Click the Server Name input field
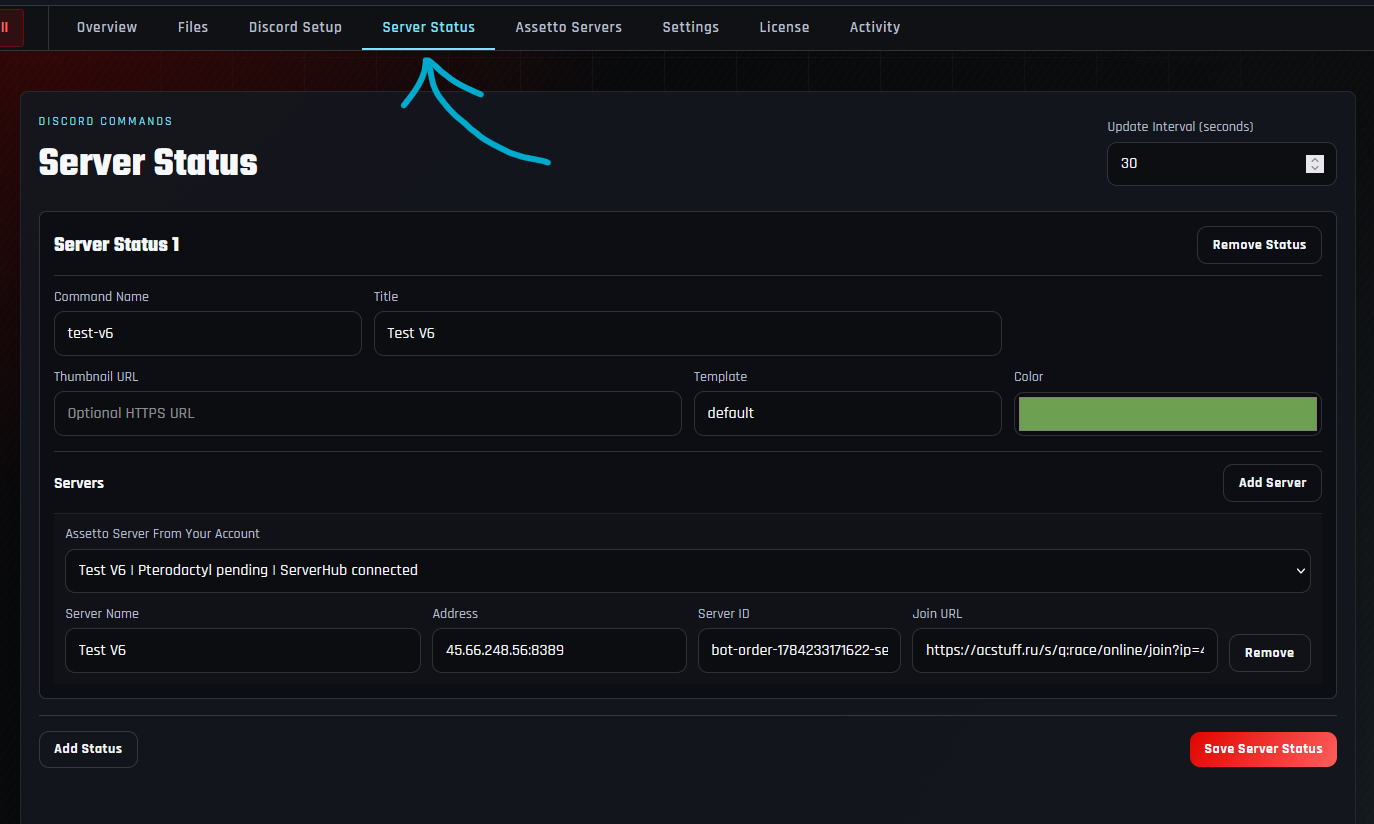 [242, 650]
